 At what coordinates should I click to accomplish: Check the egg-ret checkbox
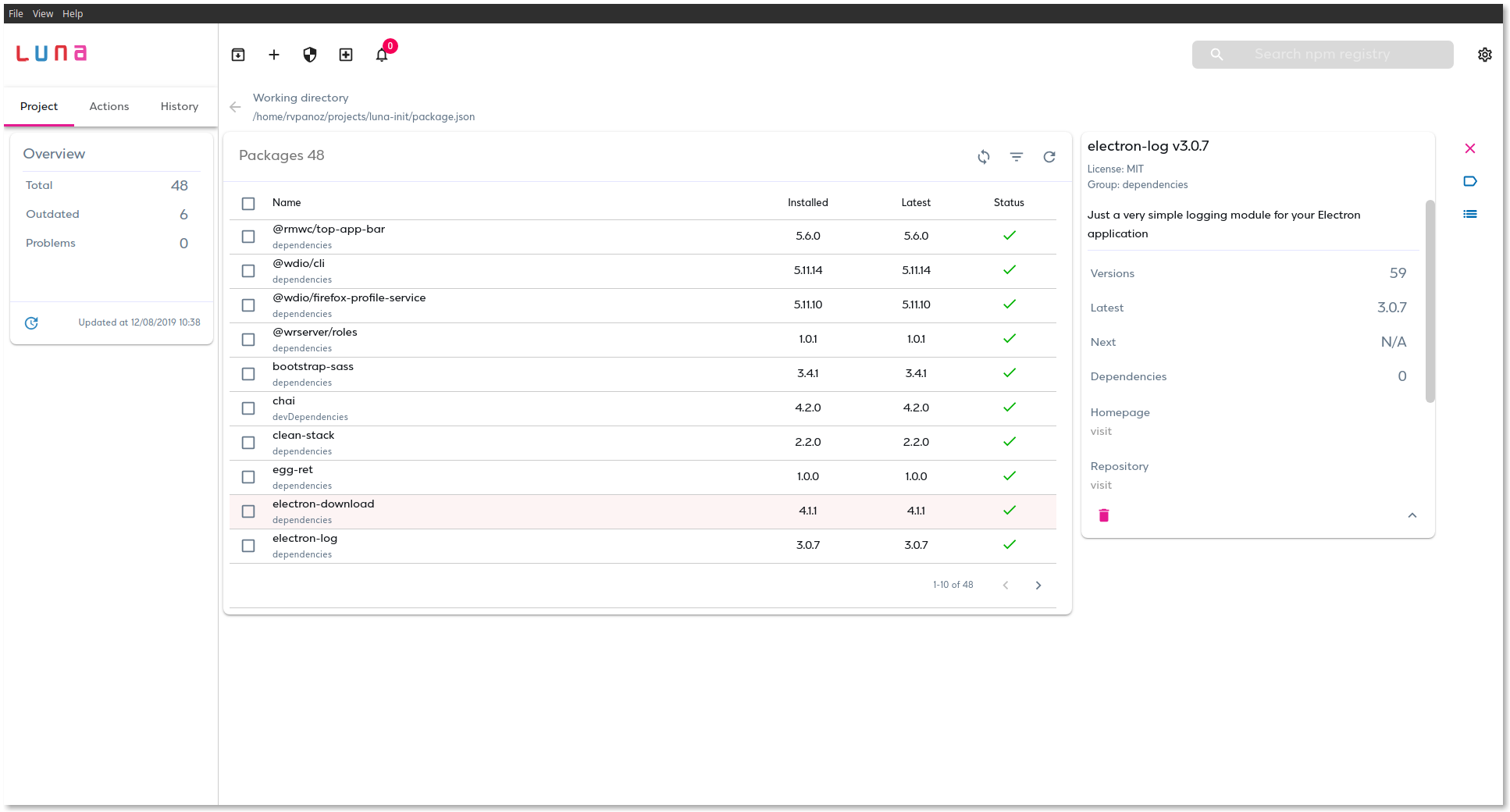point(248,477)
